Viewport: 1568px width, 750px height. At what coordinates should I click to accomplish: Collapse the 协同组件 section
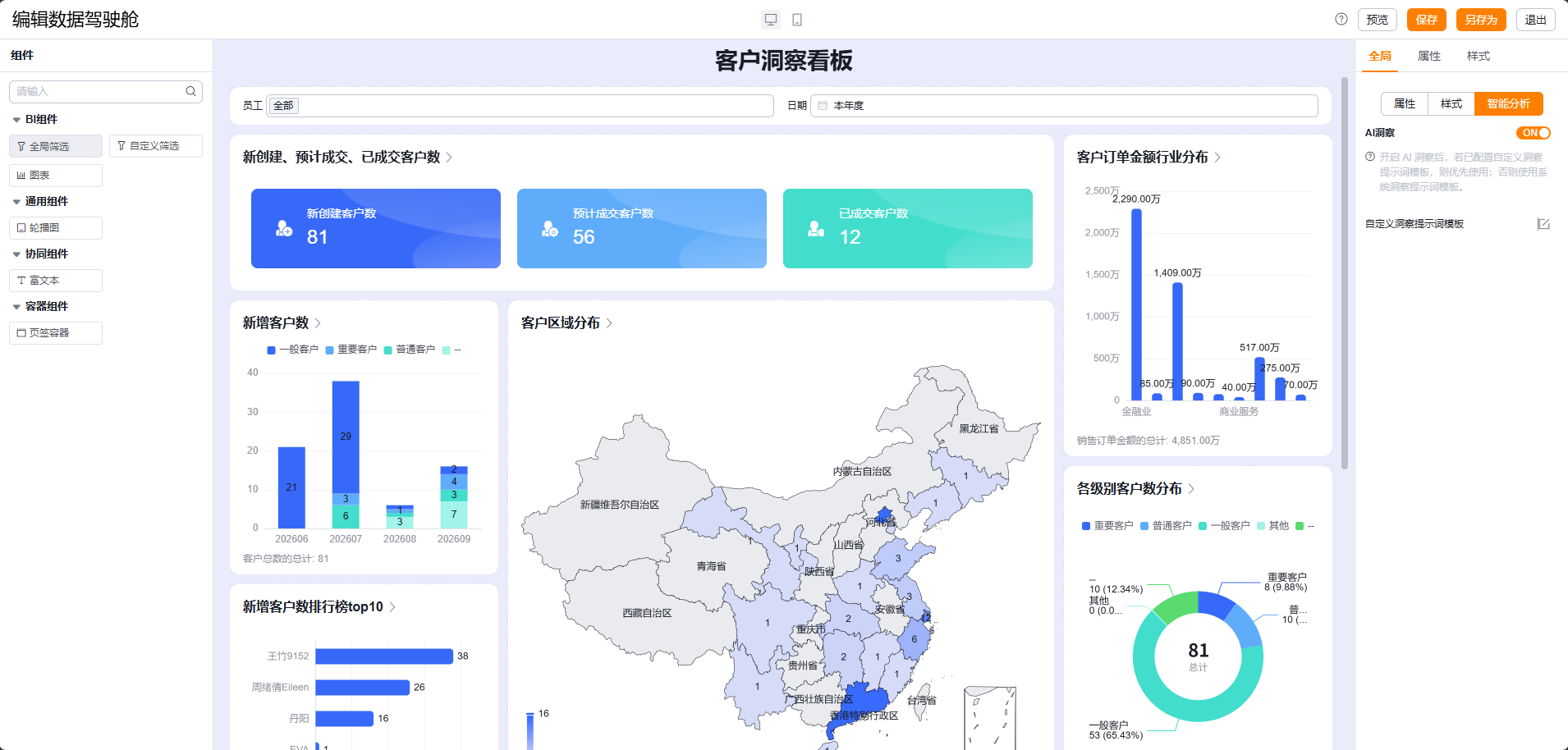pos(16,254)
